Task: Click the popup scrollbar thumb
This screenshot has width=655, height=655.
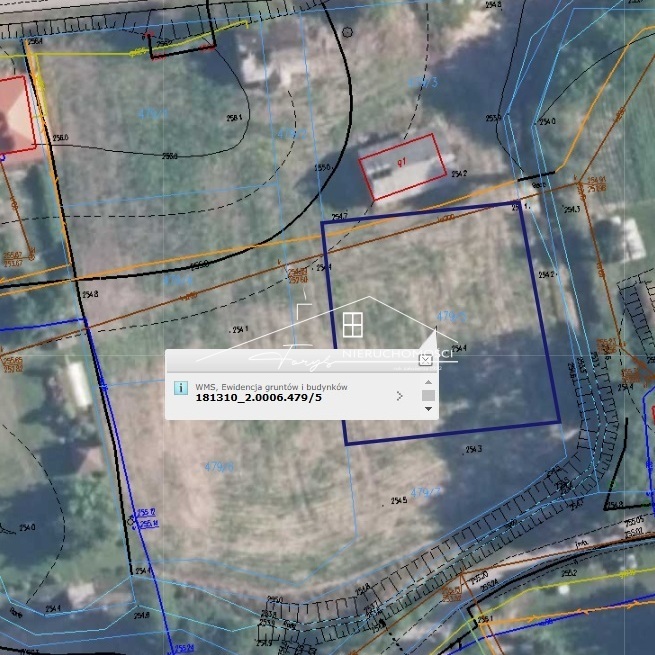Action: click(428, 396)
